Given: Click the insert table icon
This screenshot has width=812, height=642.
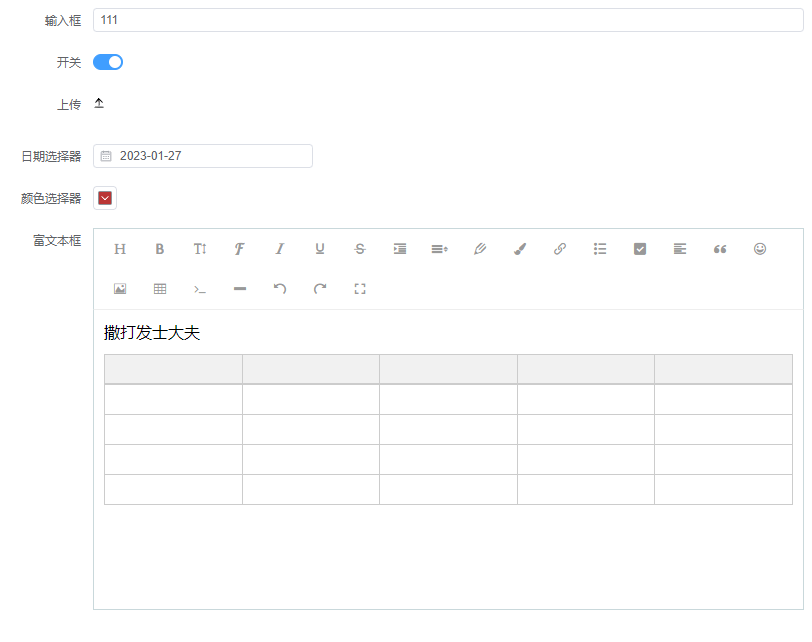Looking at the screenshot, I should (x=160, y=289).
